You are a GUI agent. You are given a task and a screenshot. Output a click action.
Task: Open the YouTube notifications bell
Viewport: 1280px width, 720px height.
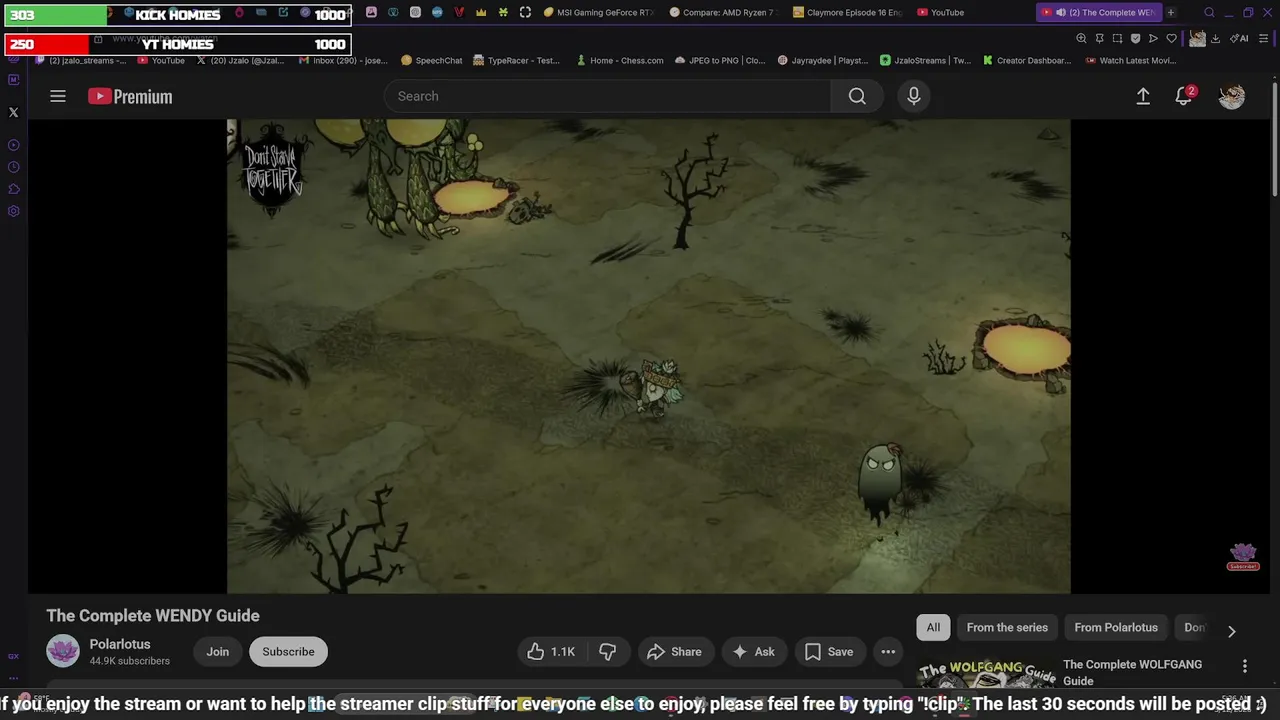coord(1184,96)
